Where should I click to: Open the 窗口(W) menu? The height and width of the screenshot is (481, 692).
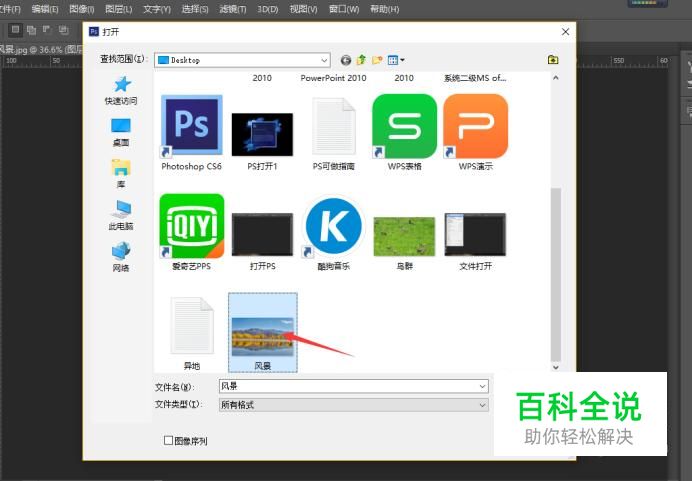344,9
